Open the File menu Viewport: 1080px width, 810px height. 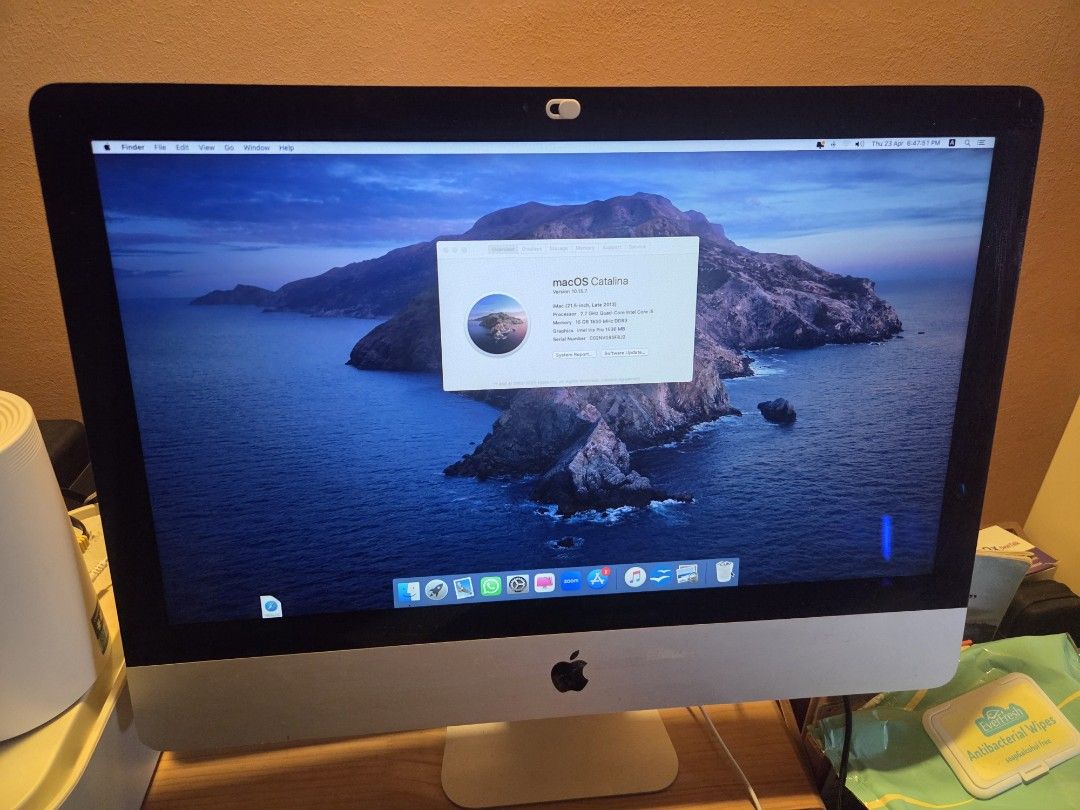click(160, 147)
